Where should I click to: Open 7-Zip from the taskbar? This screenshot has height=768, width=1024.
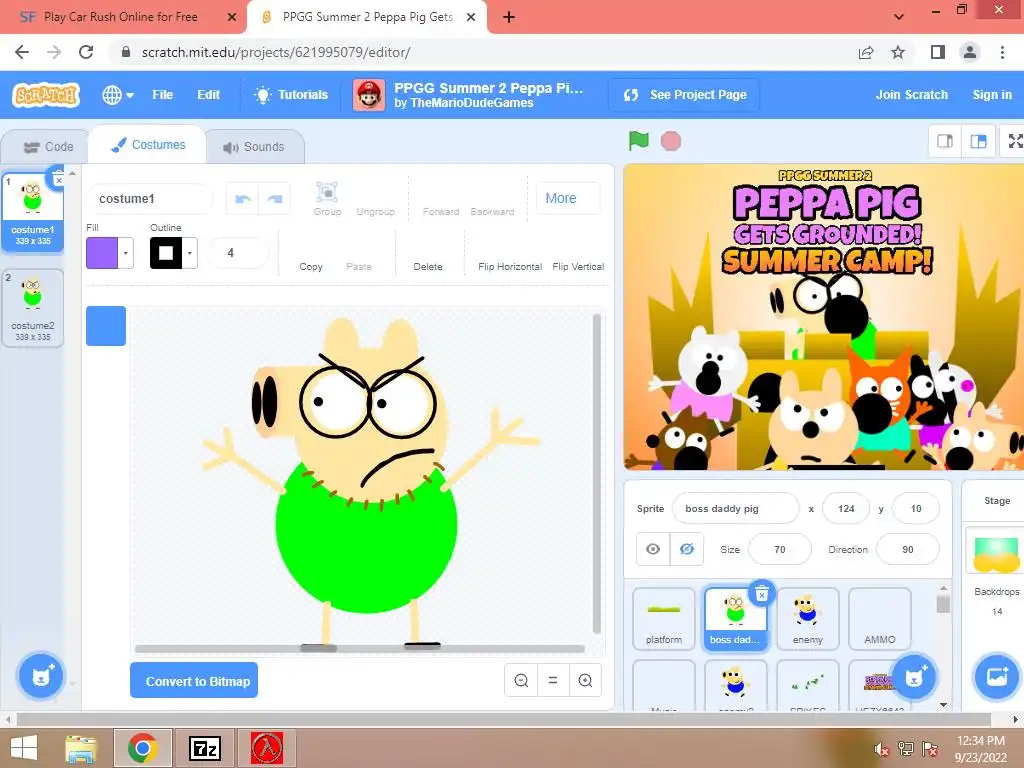click(x=205, y=748)
